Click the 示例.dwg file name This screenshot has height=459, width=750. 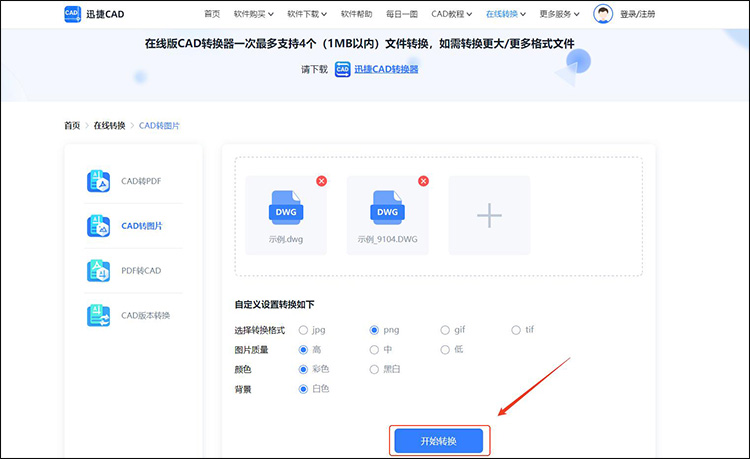point(286,239)
